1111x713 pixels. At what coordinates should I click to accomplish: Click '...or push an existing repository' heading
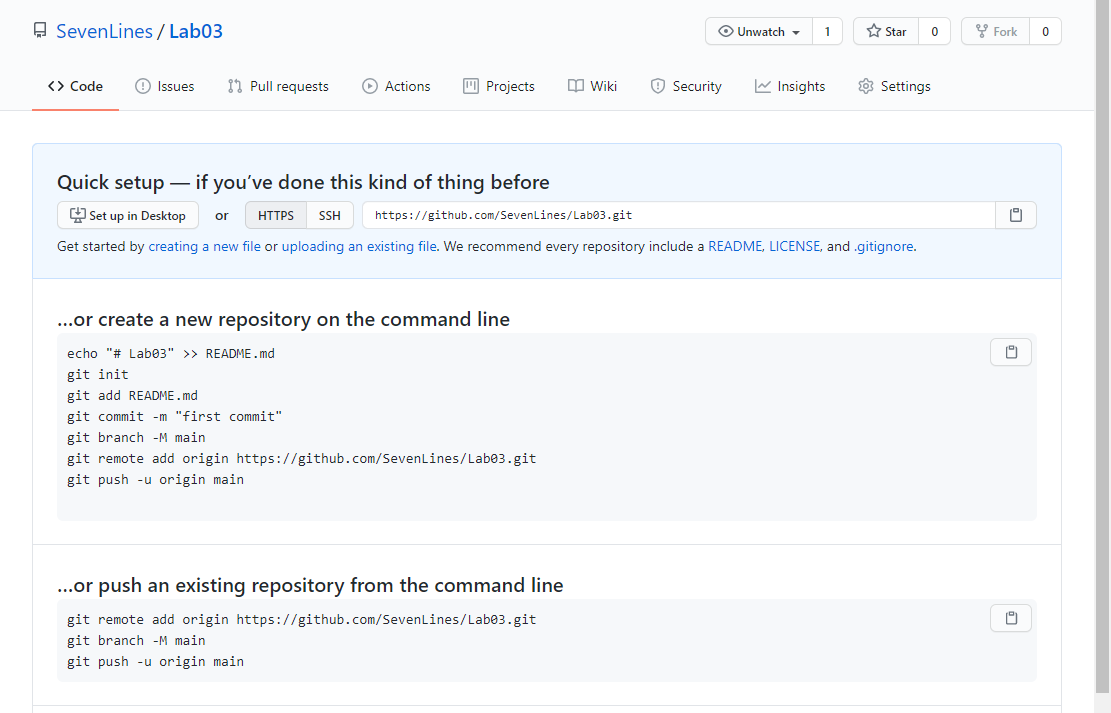tap(310, 585)
